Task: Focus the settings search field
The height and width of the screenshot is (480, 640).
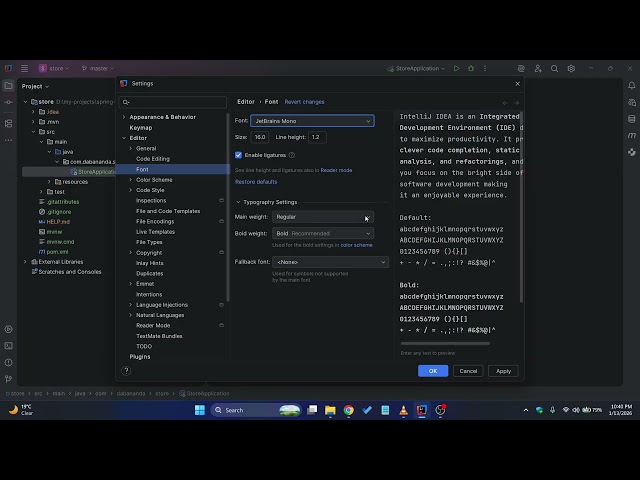Action: click(x=173, y=102)
